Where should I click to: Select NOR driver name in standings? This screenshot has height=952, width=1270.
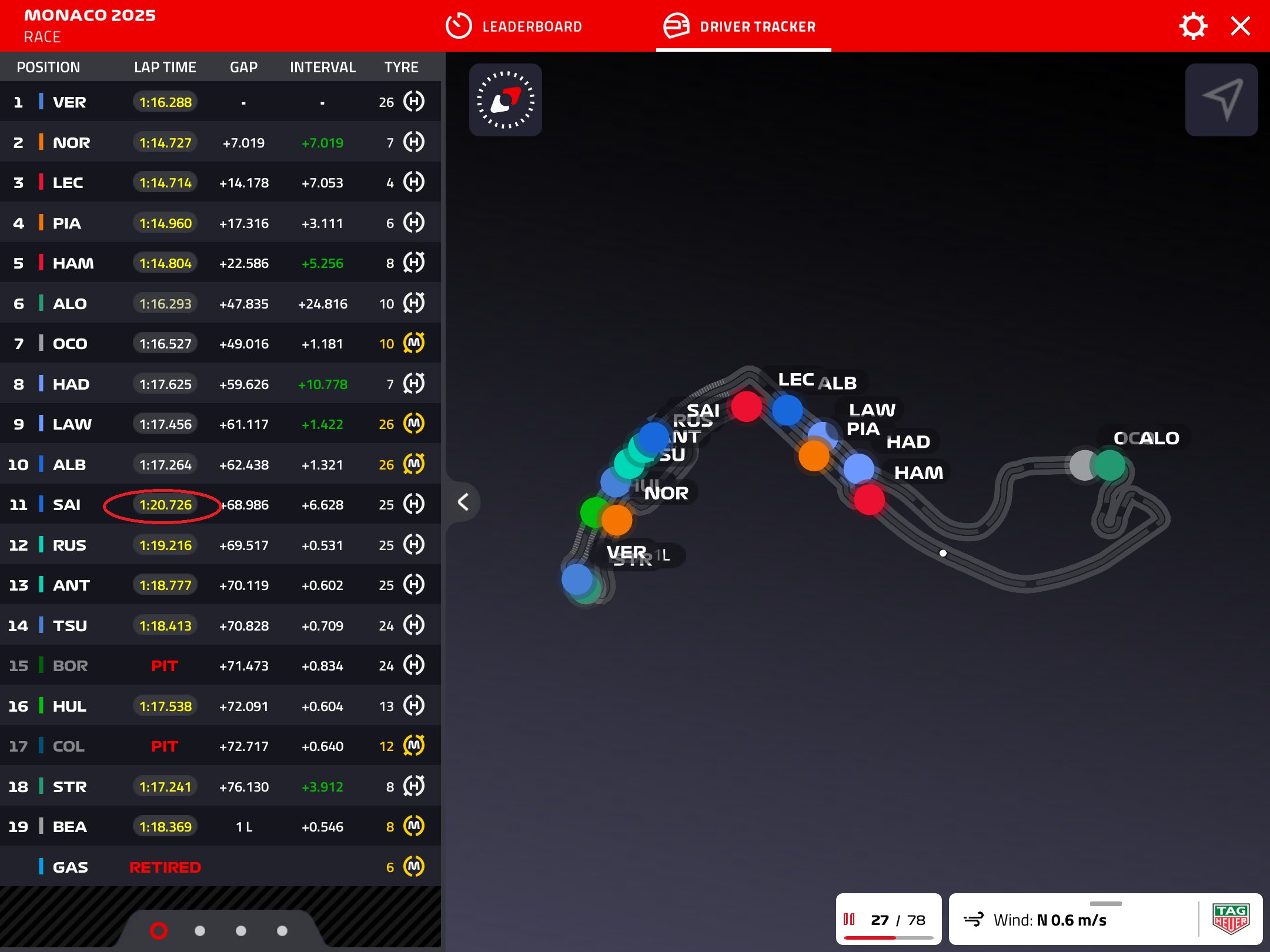point(72,143)
